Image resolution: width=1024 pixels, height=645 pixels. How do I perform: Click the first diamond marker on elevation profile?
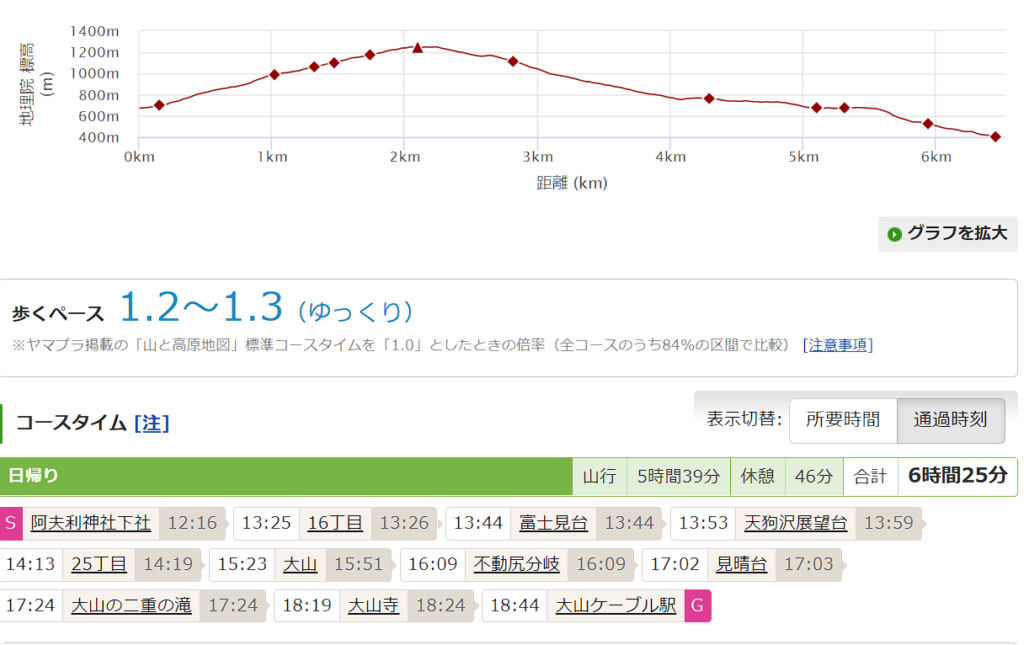tap(159, 105)
